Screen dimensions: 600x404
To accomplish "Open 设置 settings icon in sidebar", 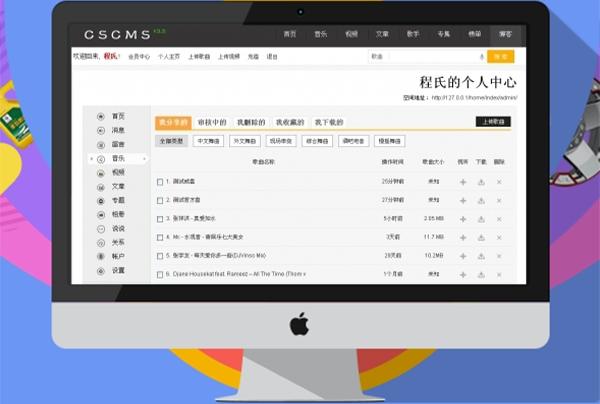I will pyautogui.click(x=101, y=271).
